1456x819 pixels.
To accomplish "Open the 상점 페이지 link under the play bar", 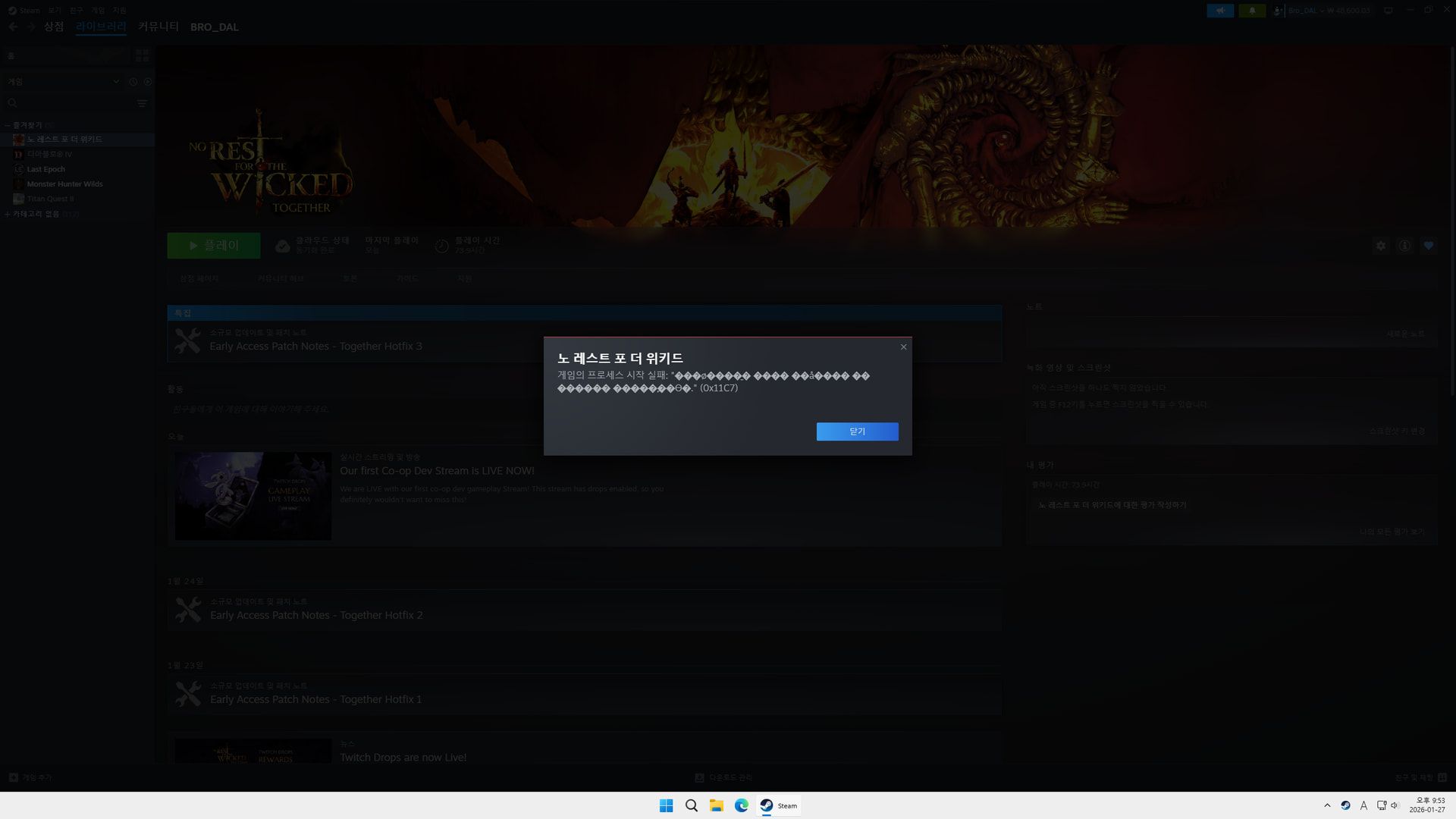I will (x=199, y=279).
